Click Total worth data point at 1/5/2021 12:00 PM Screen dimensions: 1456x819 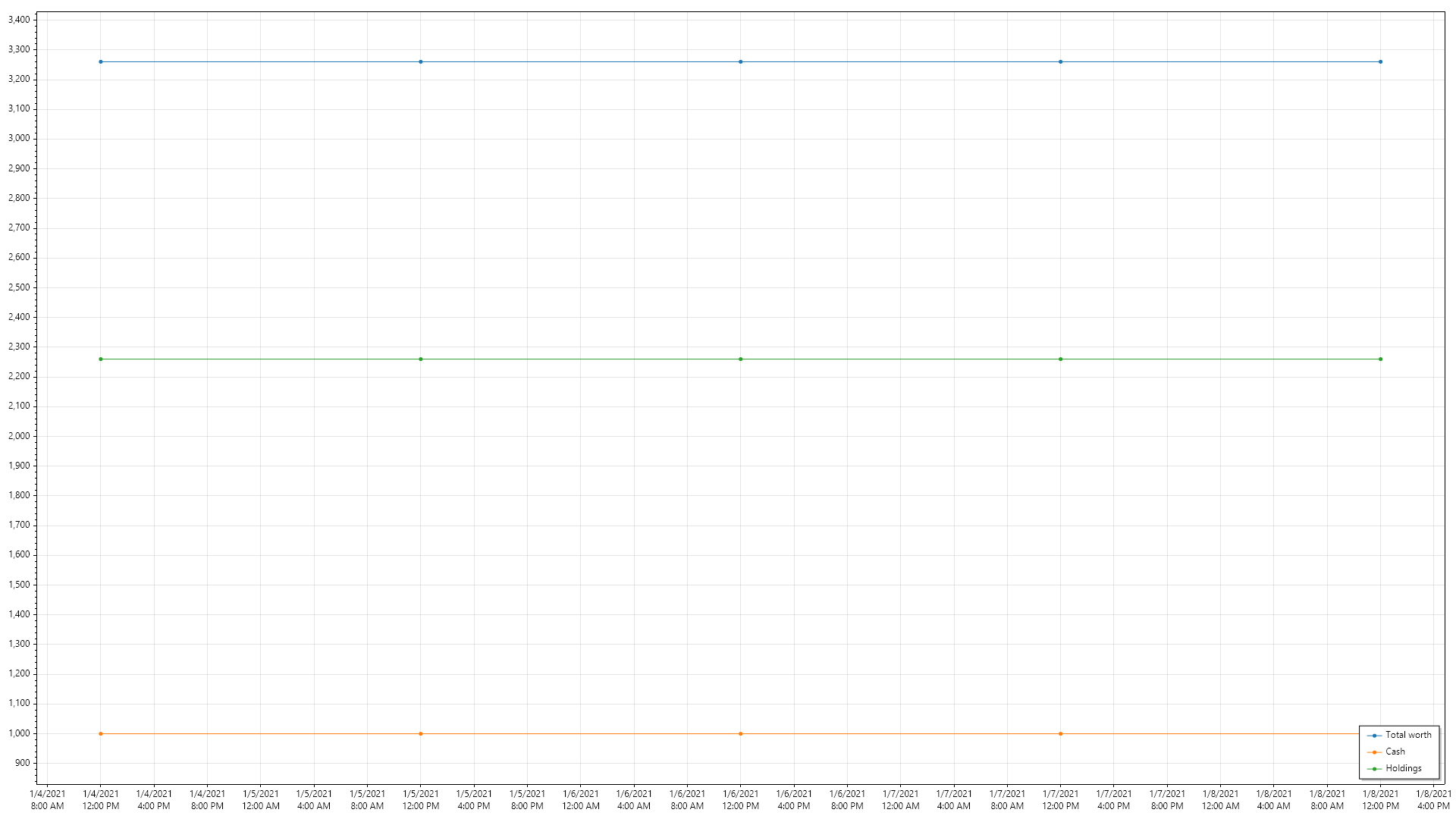pos(421,61)
